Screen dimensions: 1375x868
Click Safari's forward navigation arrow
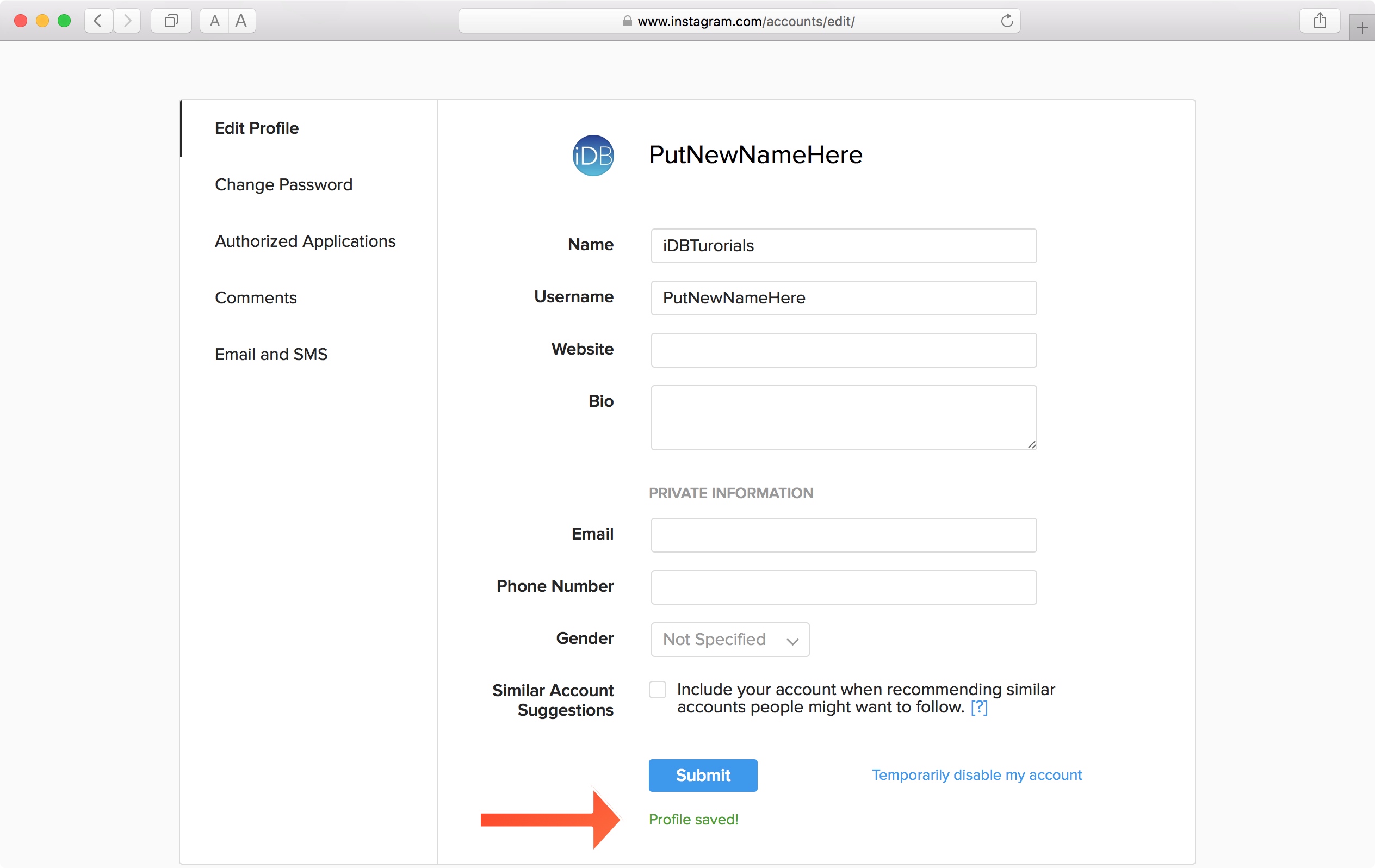(x=127, y=21)
